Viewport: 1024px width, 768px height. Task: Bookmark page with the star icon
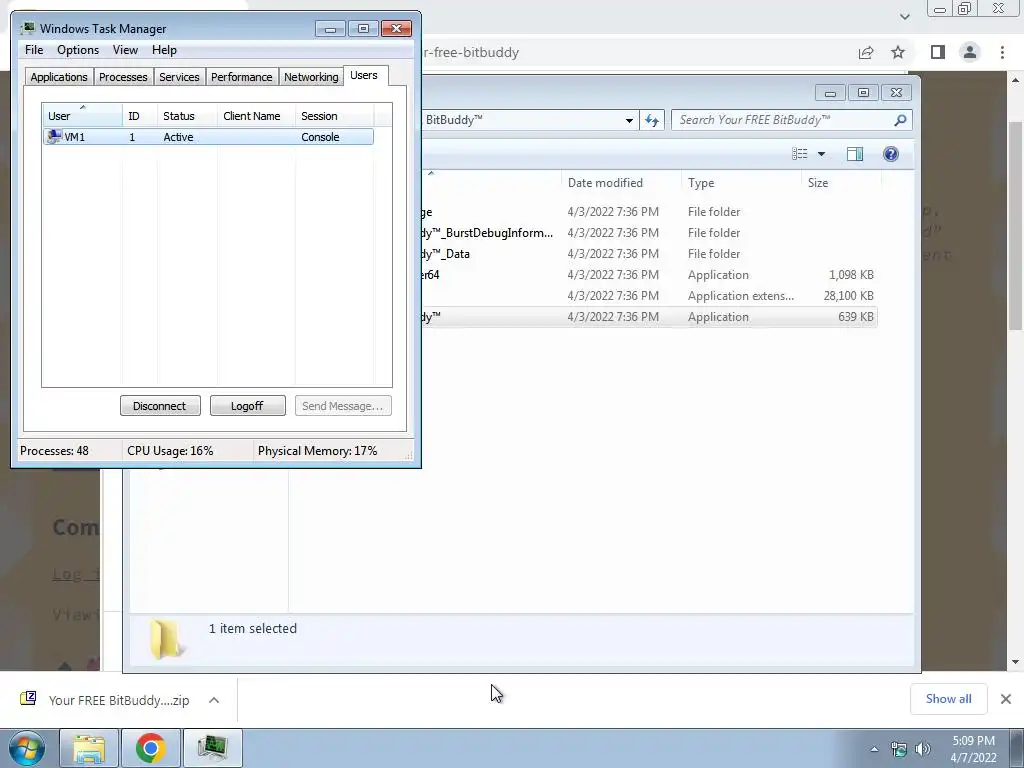point(898,52)
